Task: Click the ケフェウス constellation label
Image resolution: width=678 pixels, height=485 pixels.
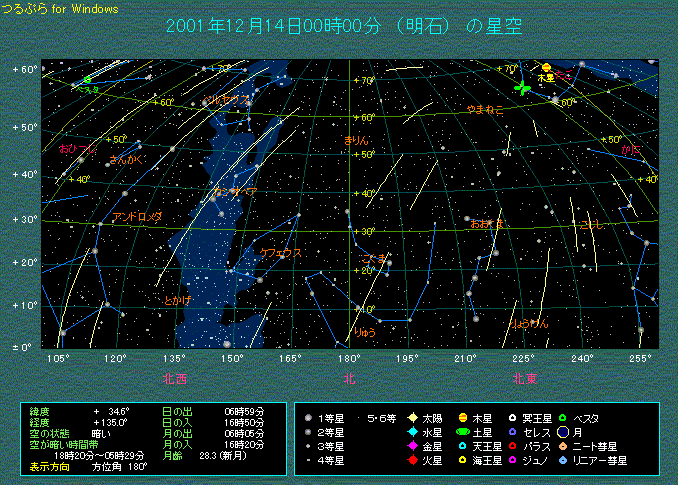Action: (280, 253)
